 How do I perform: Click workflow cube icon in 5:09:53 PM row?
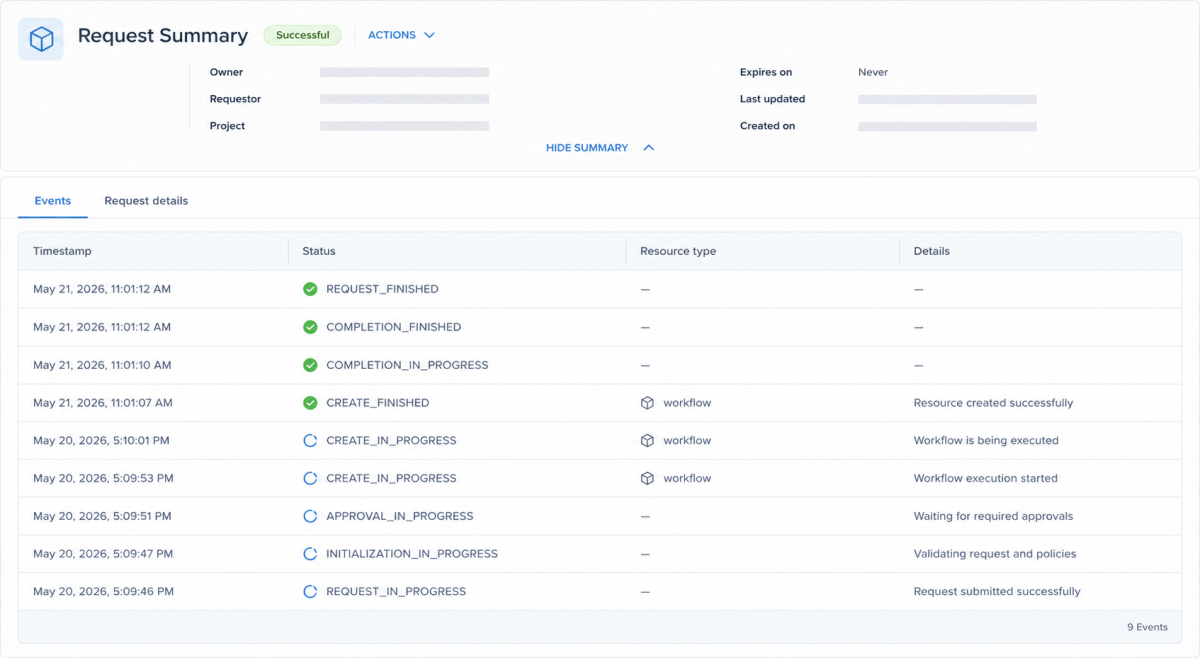[x=647, y=478]
